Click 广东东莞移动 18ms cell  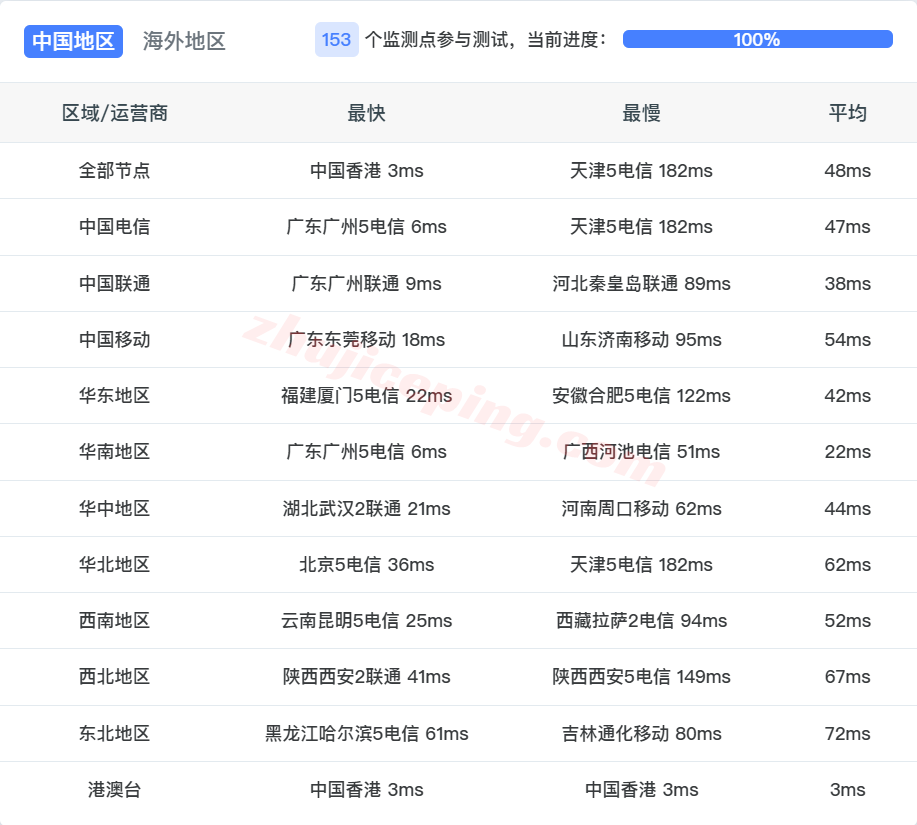pyautogui.click(x=367, y=339)
